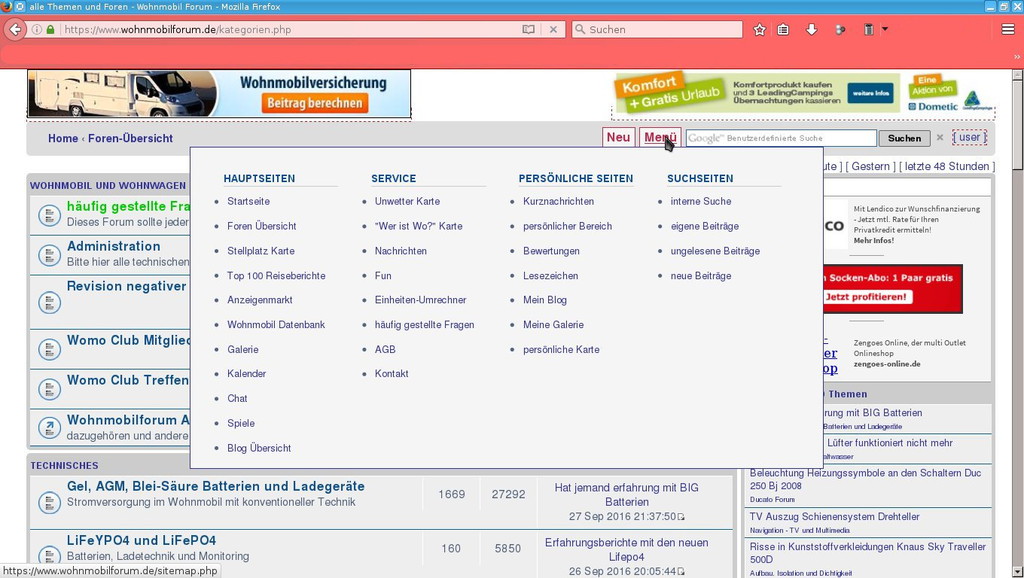Click forum icon beside Administration
Image resolution: width=1024 pixels, height=578 pixels.
click(x=49, y=255)
